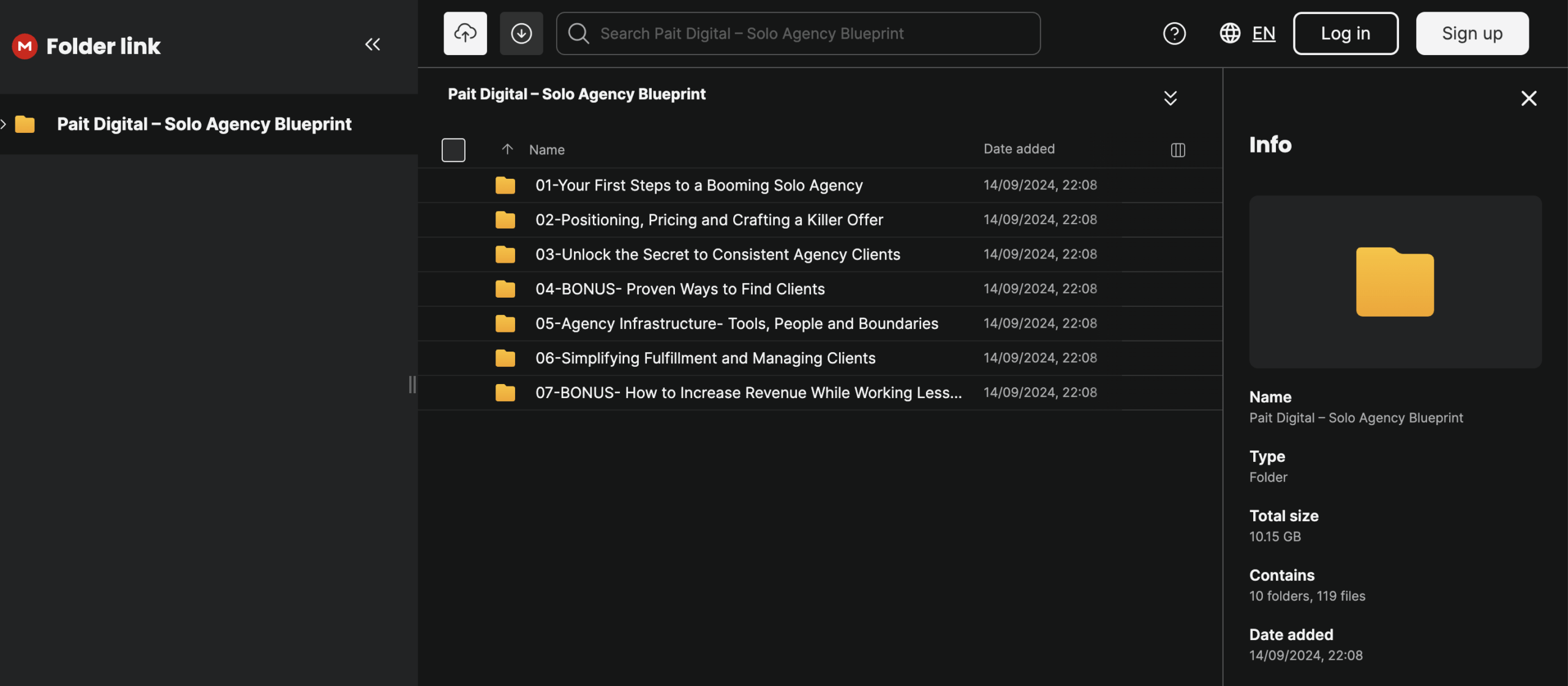This screenshot has height=686, width=1568.
Task: Tick the select-all checkbox
Action: 453,150
